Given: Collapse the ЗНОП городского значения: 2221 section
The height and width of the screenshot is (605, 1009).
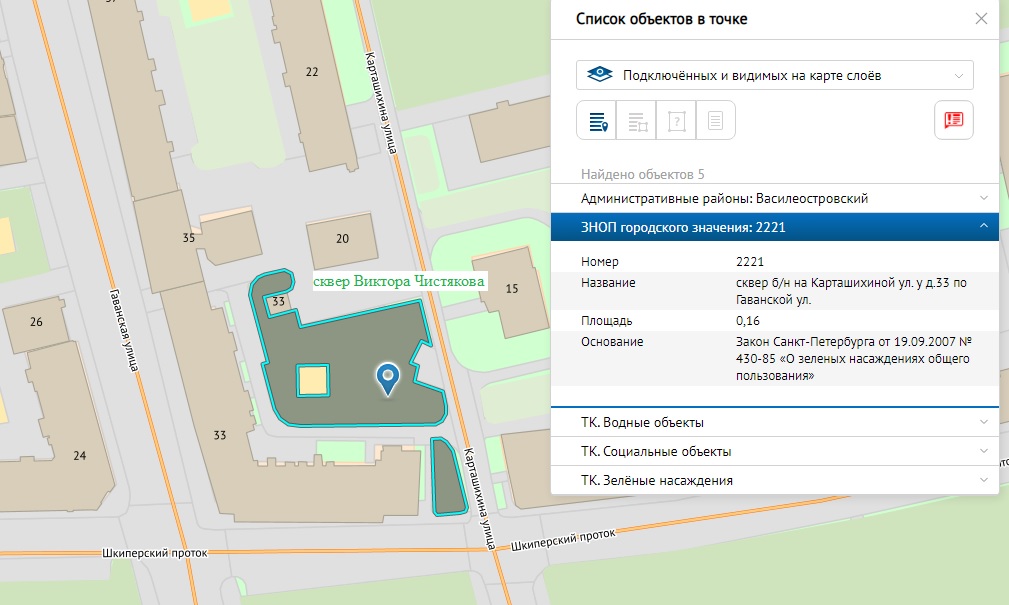Looking at the screenshot, I should [x=774, y=227].
